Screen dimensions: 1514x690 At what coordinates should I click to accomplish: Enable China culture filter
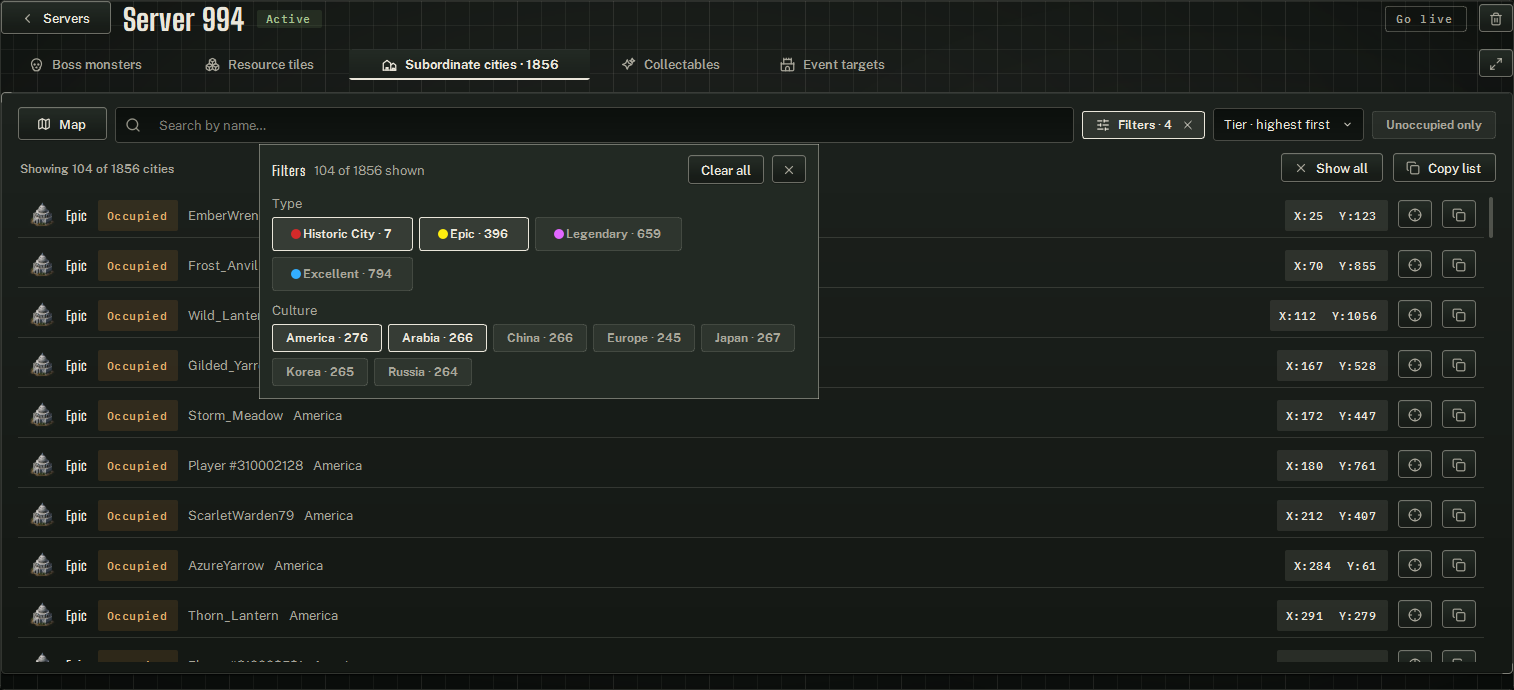tap(540, 338)
